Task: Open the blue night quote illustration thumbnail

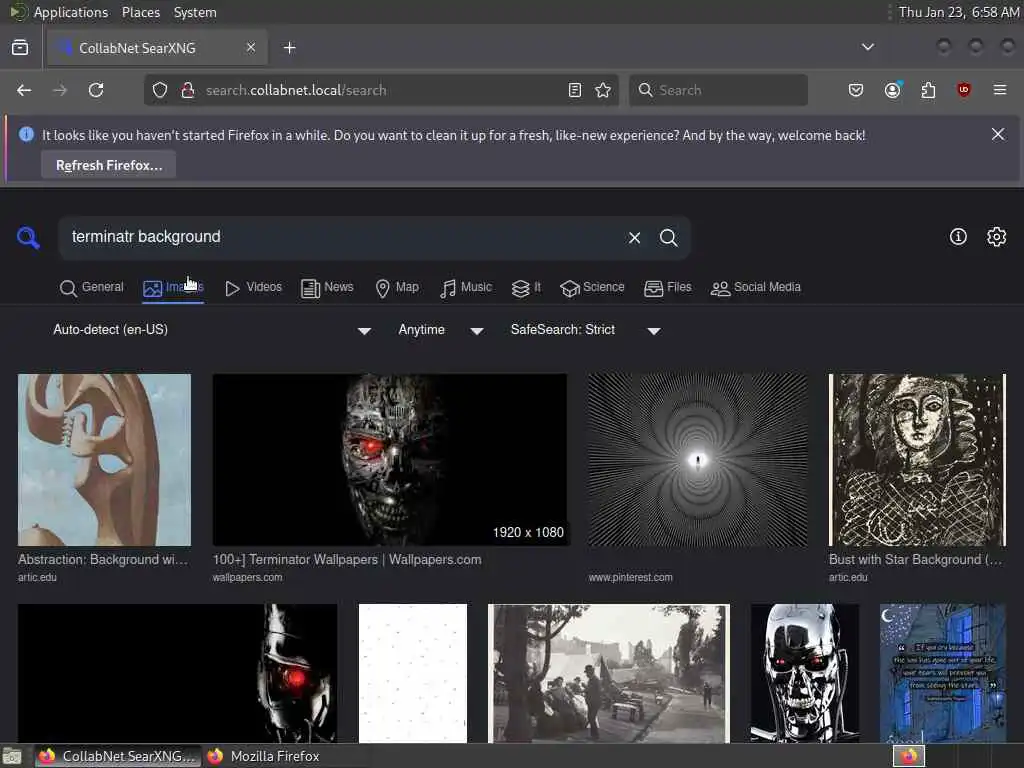Action: (943, 673)
